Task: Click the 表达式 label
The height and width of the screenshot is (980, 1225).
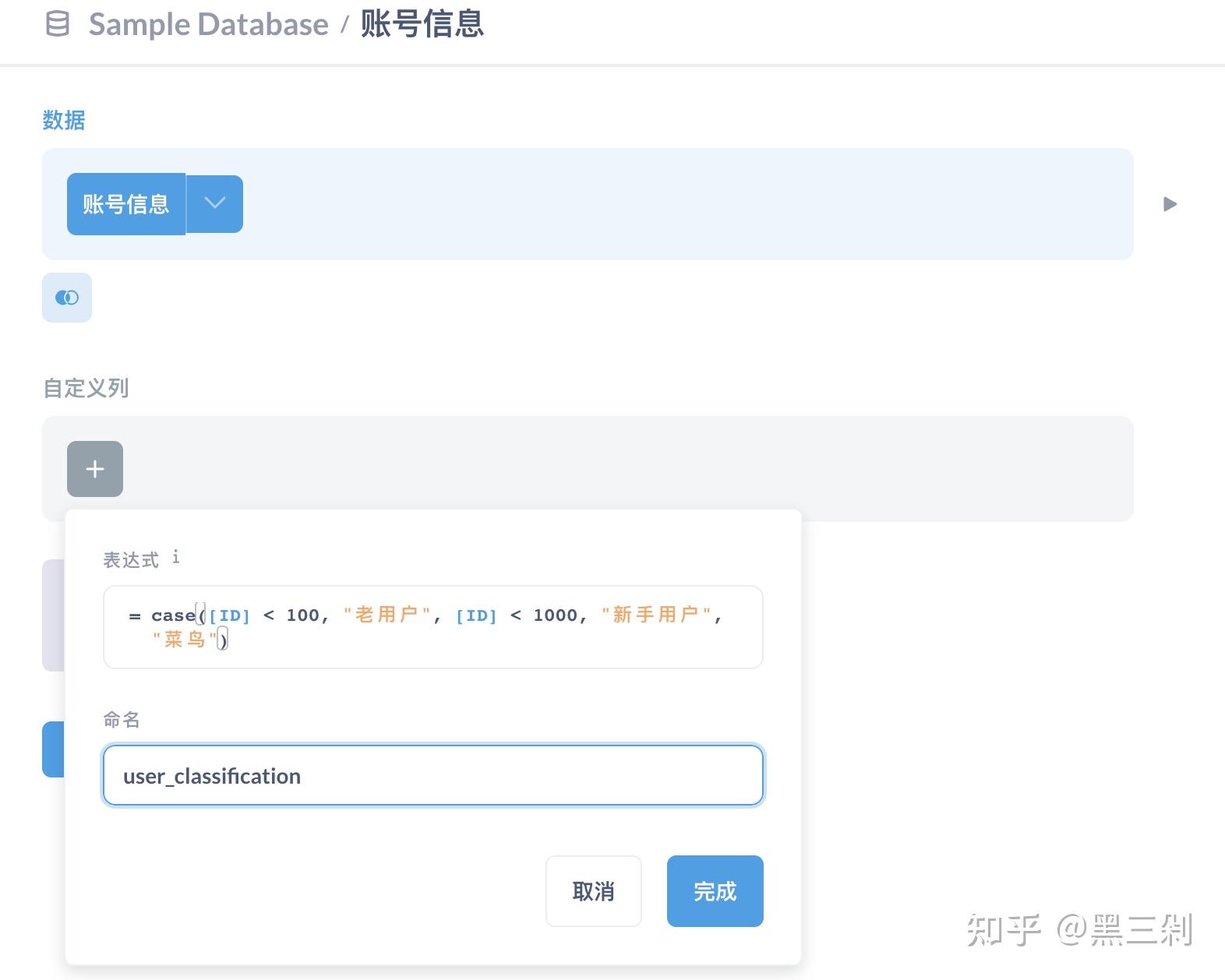Action: (131, 560)
